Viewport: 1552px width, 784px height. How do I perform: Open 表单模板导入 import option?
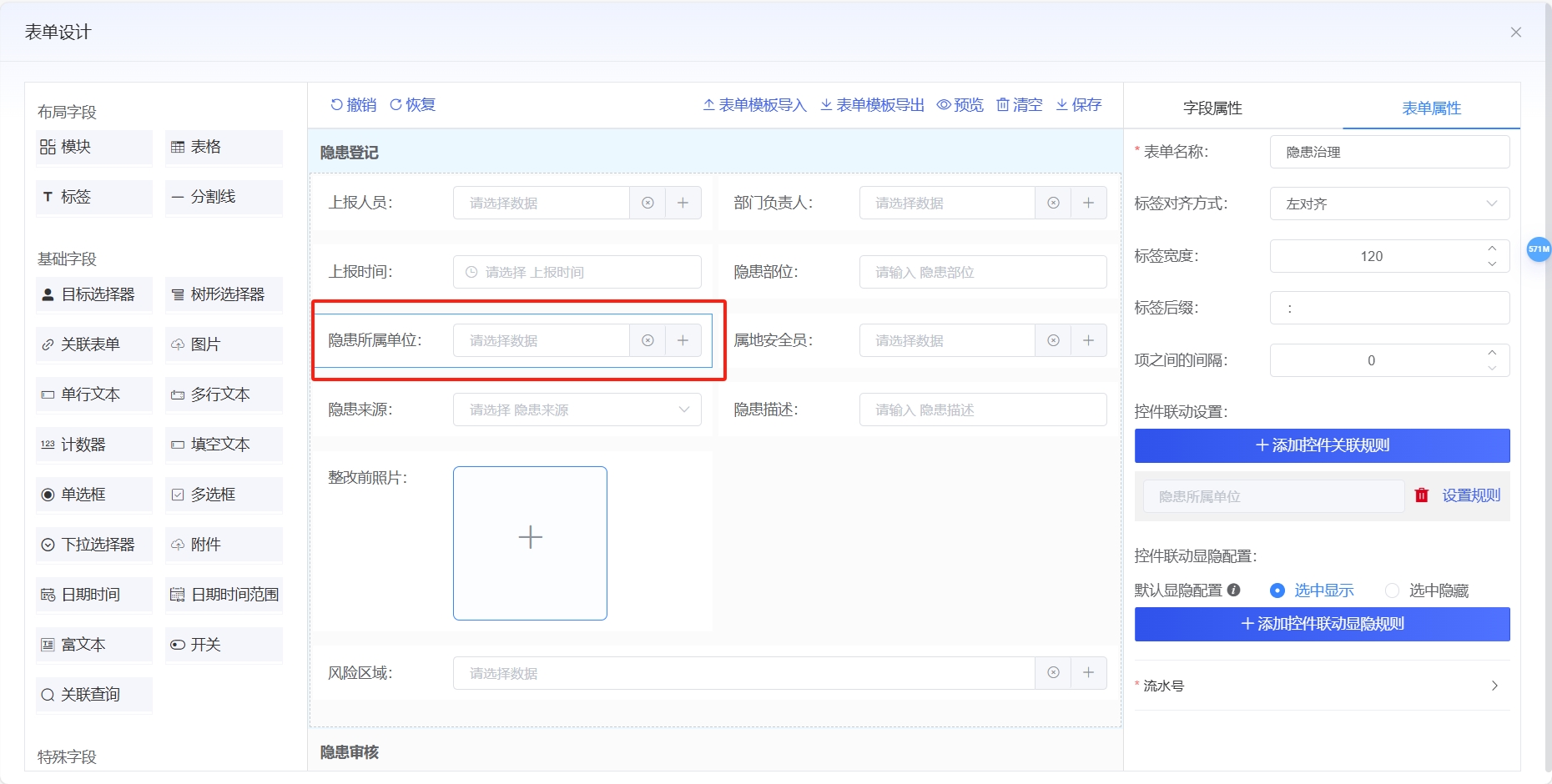pyautogui.click(x=754, y=104)
